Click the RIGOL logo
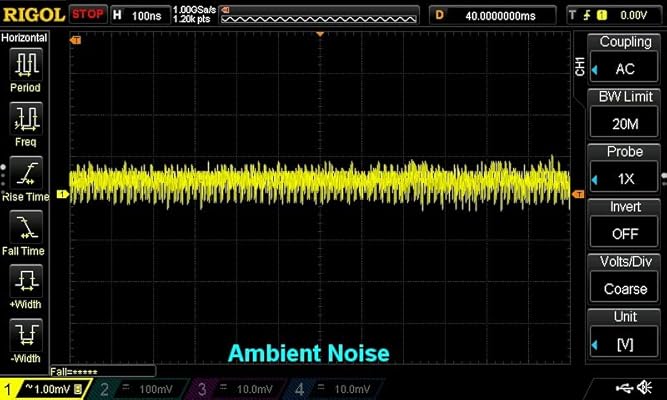 (33, 15)
